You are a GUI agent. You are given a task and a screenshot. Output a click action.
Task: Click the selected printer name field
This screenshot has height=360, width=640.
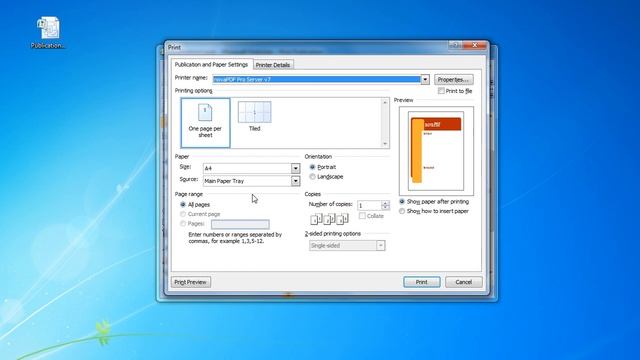pyautogui.click(x=316, y=79)
